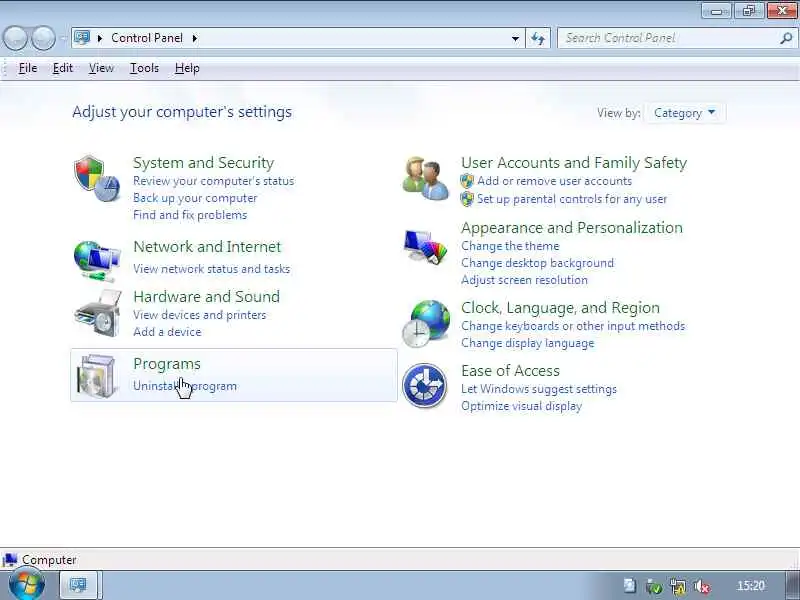Click Add or remove user accounts

(x=554, y=181)
